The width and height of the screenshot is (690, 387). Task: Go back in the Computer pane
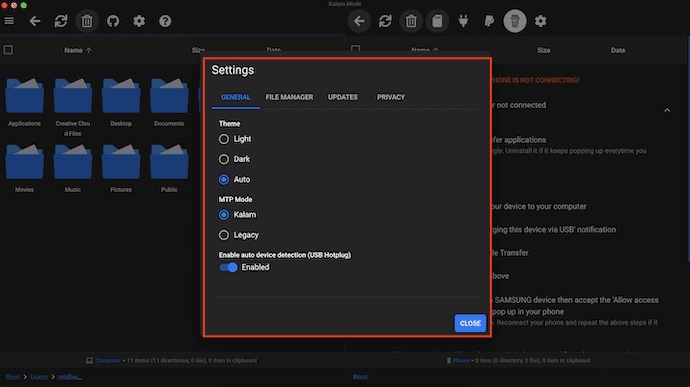[35, 21]
